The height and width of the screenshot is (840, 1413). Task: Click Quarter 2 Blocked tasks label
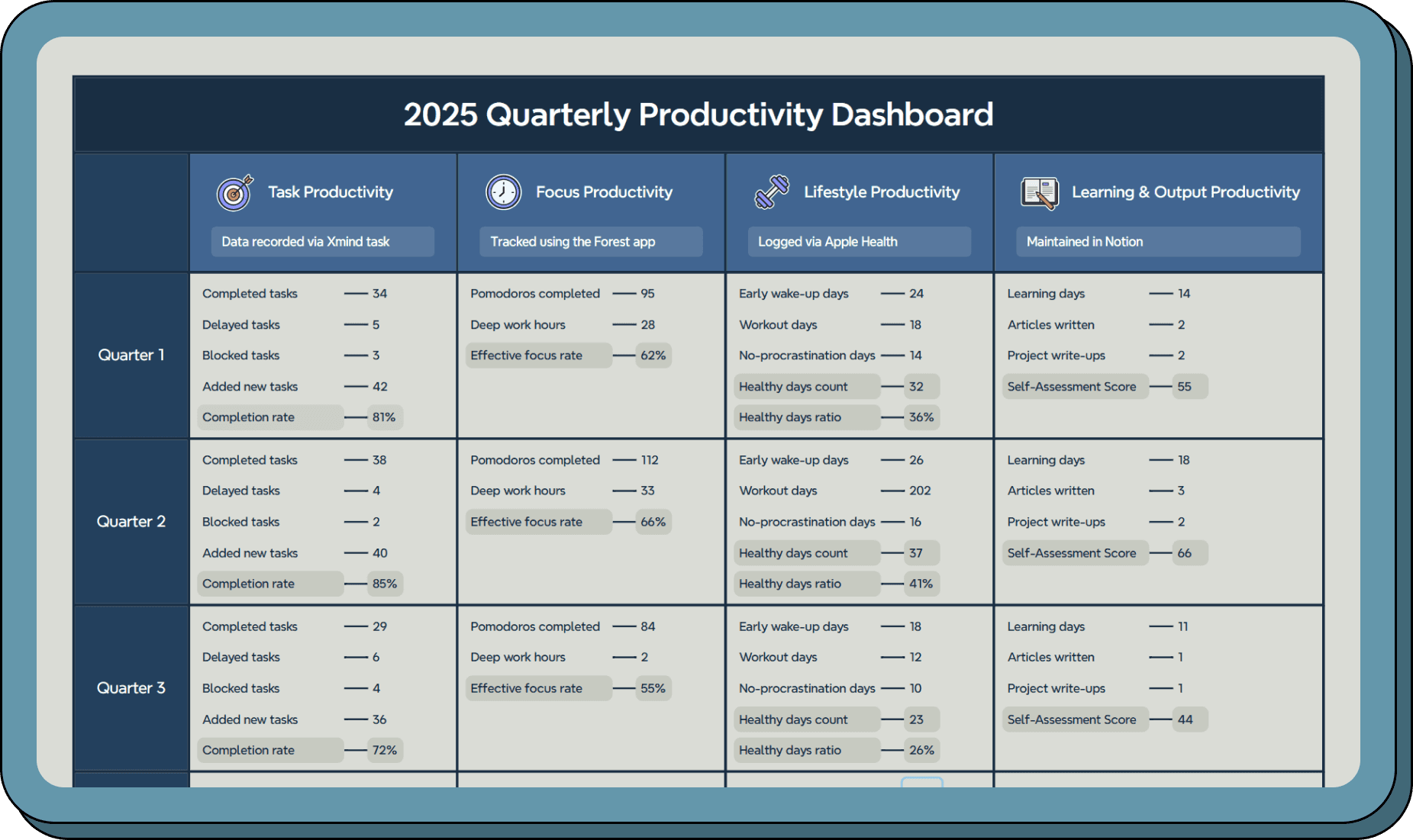241,522
